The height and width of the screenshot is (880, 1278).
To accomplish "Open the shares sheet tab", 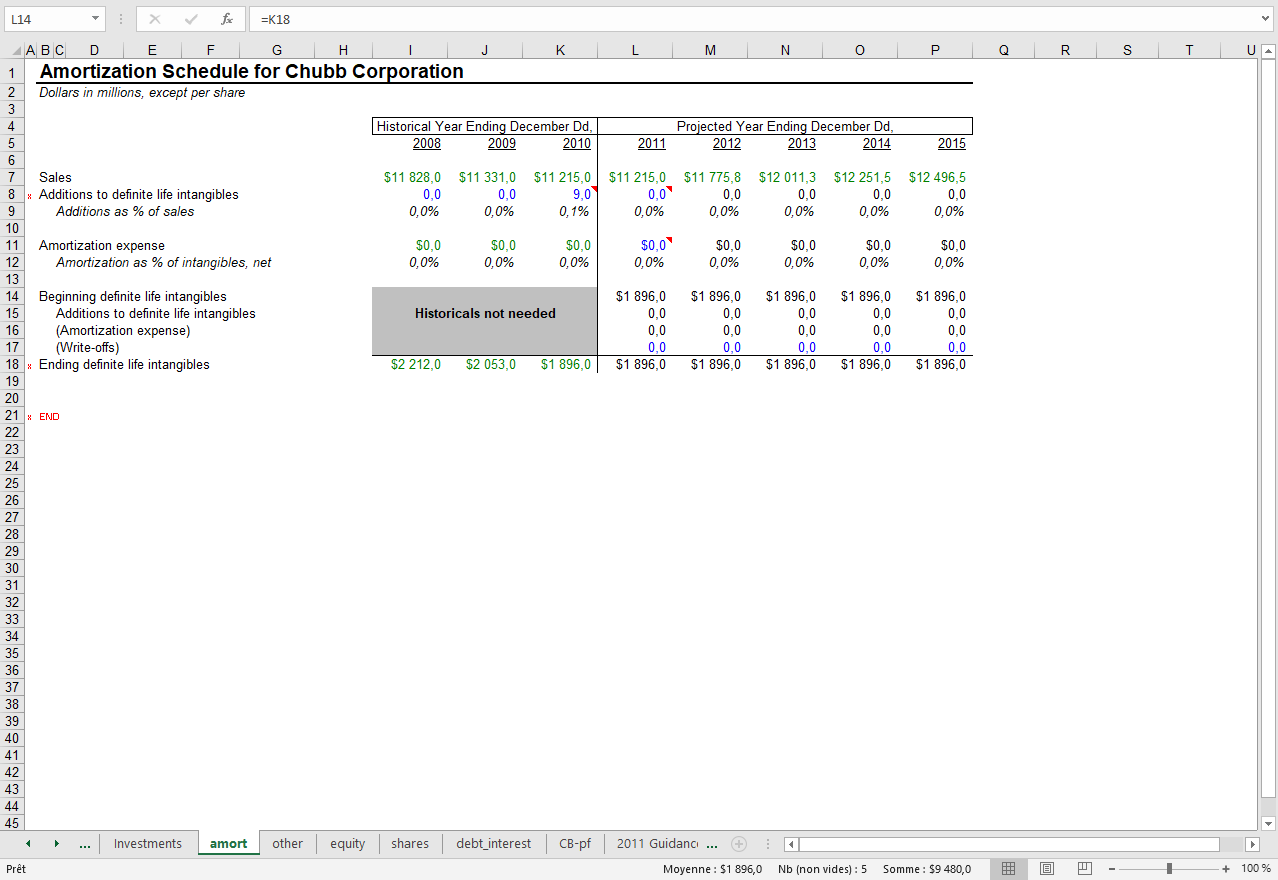I will pyautogui.click(x=410, y=844).
